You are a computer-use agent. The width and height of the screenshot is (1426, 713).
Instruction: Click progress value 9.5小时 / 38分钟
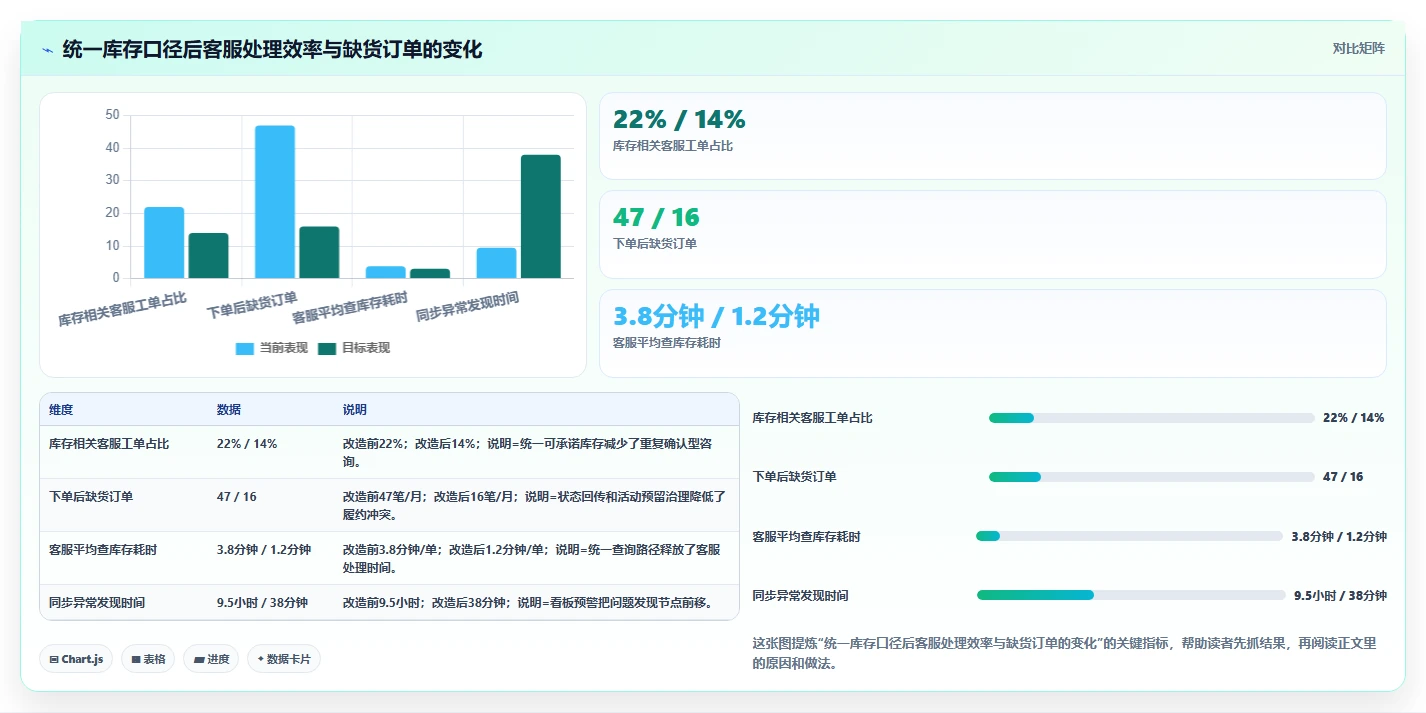[1340, 596]
